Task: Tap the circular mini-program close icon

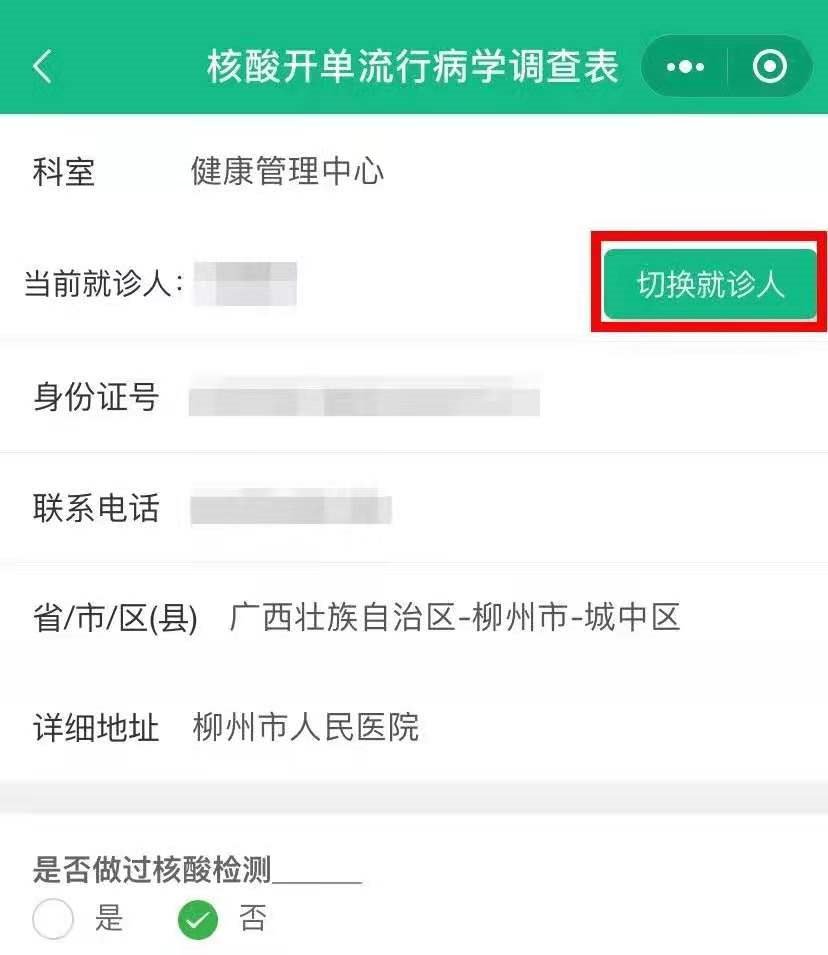Action: click(x=770, y=66)
